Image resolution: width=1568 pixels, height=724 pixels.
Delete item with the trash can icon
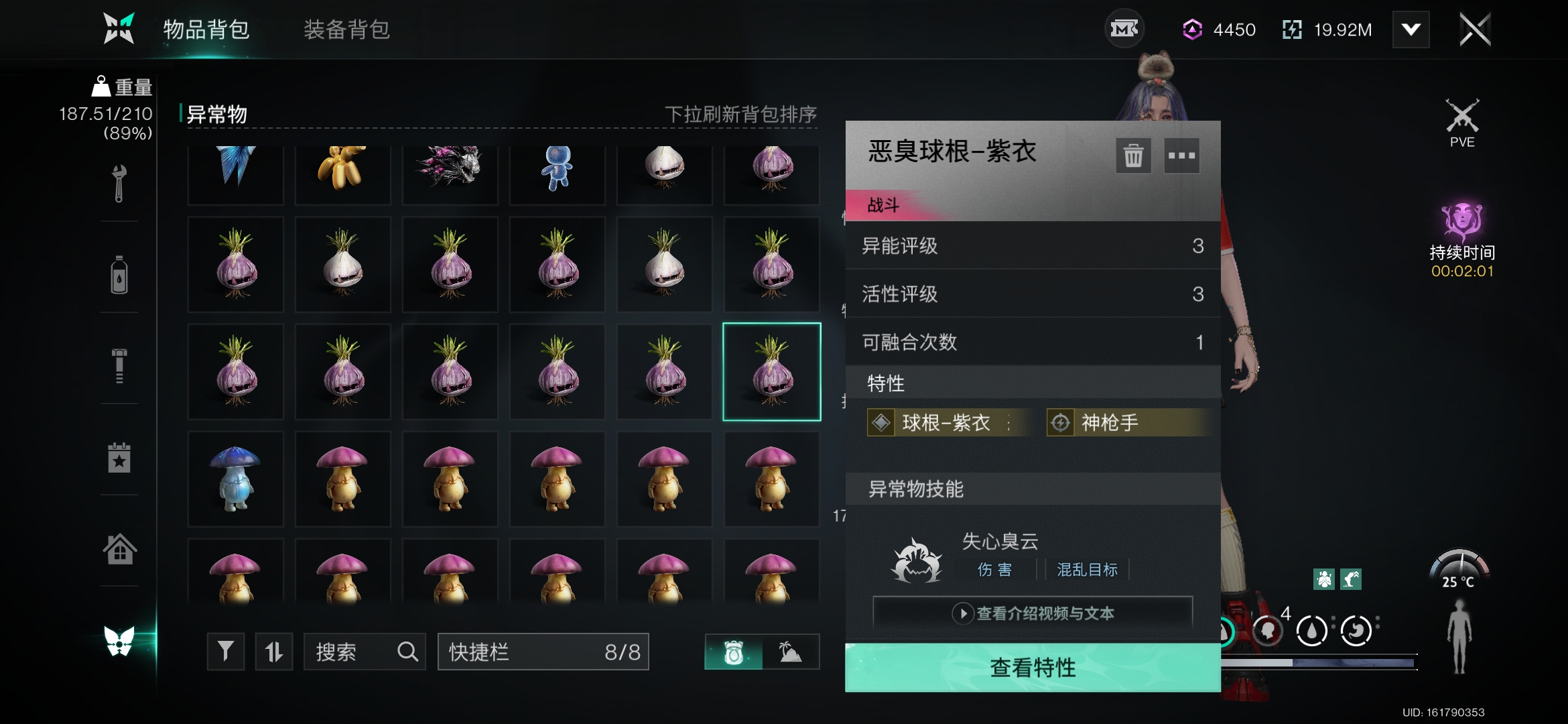click(1133, 156)
